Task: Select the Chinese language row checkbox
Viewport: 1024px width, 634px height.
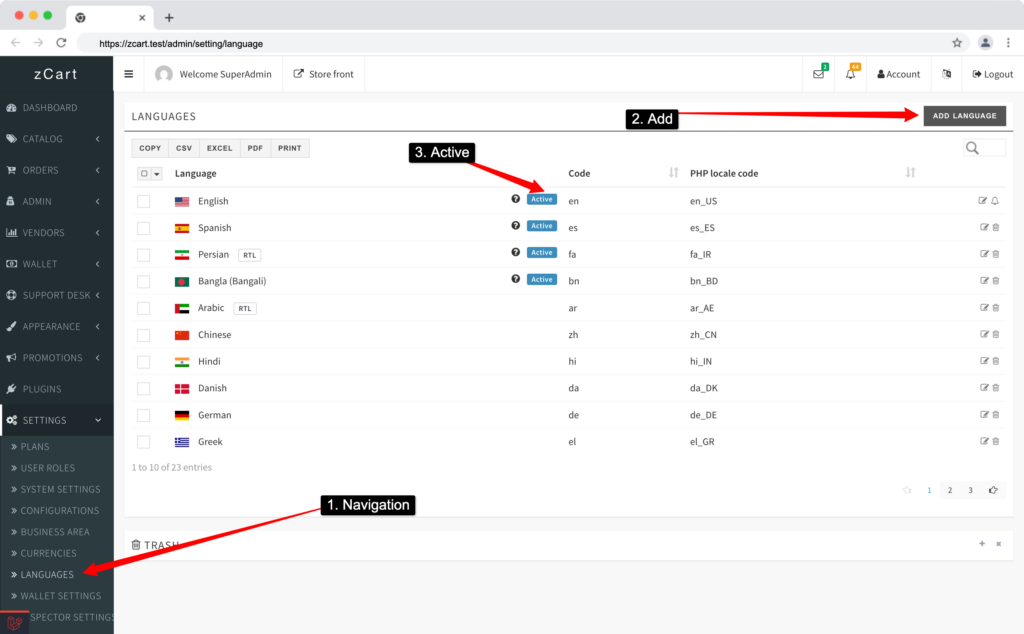Action: (144, 335)
